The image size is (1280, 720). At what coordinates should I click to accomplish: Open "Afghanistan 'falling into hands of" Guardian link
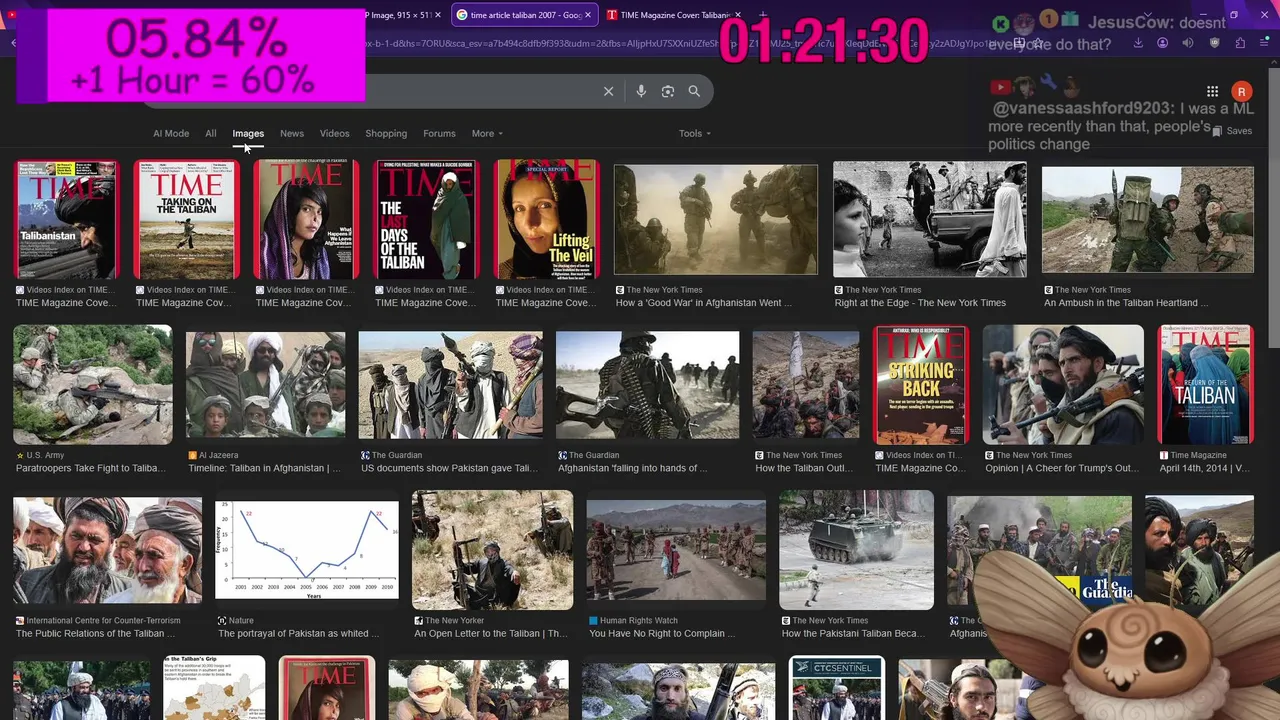pos(633,468)
